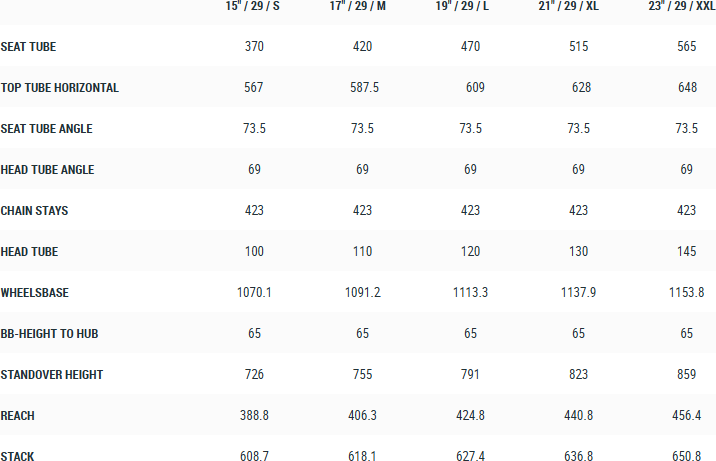
Task: Click the 19" / 29 / L column header
Action: click(471, 7)
